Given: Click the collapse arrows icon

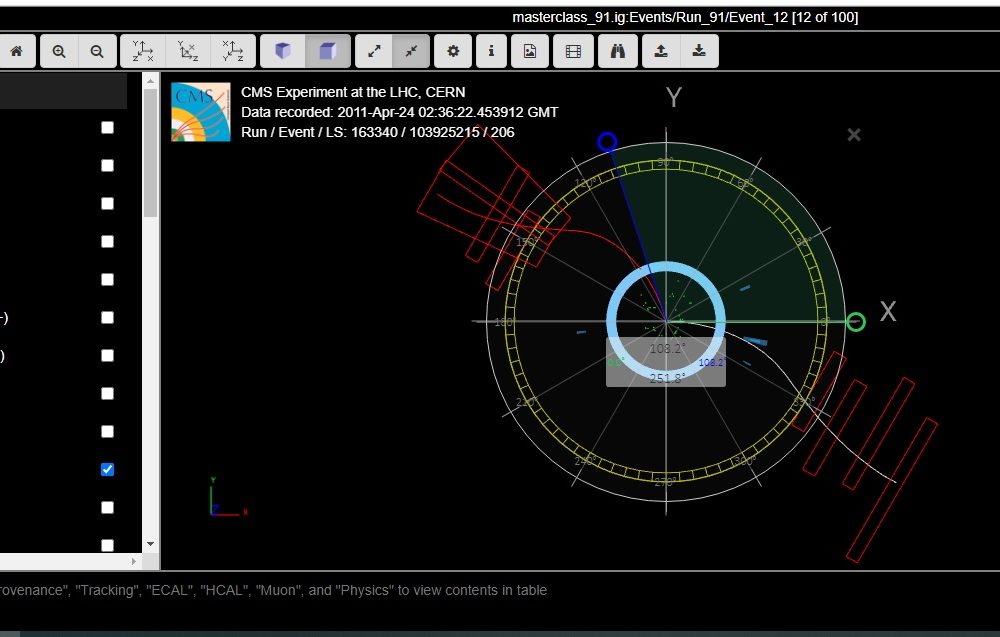Looking at the screenshot, I should (411, 51).
